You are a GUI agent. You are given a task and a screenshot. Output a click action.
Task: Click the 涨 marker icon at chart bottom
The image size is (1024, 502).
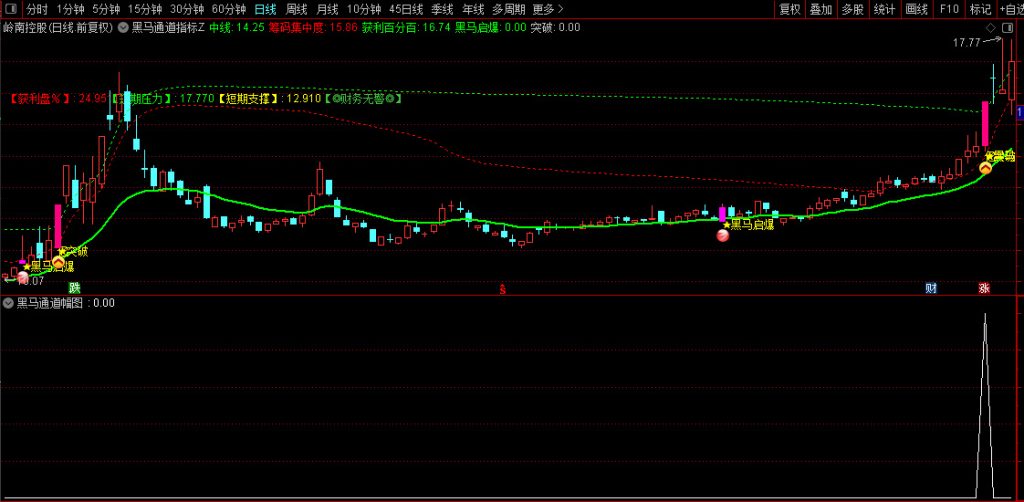pos(984,288)
